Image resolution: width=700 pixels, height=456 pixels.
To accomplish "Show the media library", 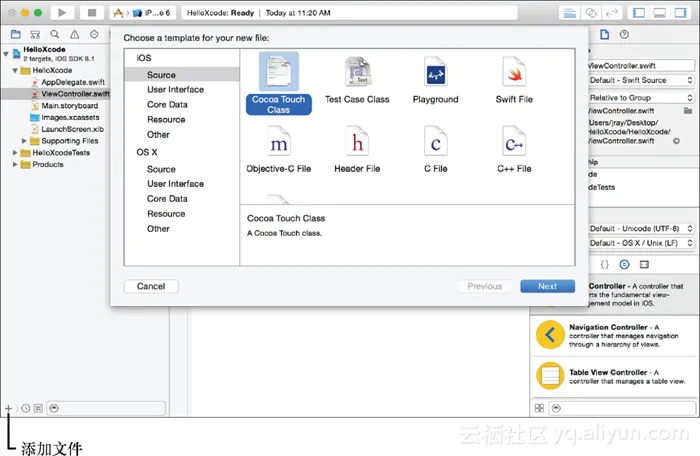I will coord(644,264).
